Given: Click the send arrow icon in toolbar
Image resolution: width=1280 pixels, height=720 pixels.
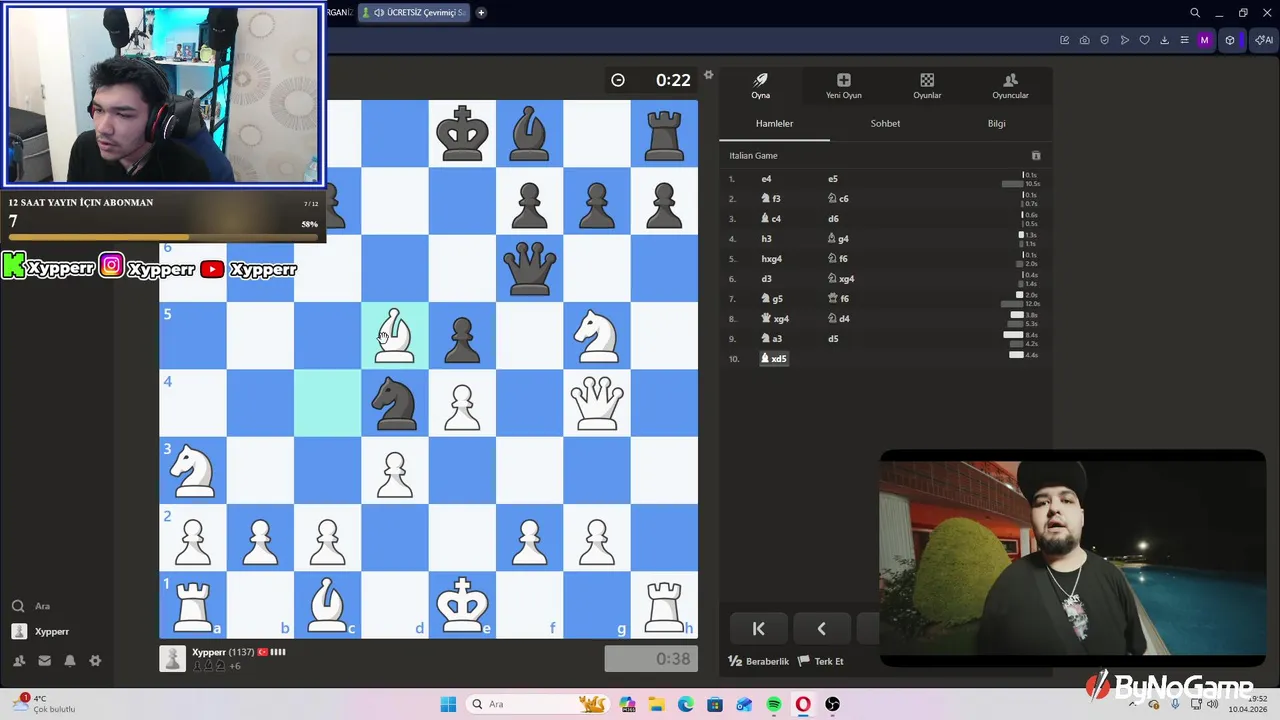Looking at the screenshot, I should pyautogui.click(x=1124, y=40).
